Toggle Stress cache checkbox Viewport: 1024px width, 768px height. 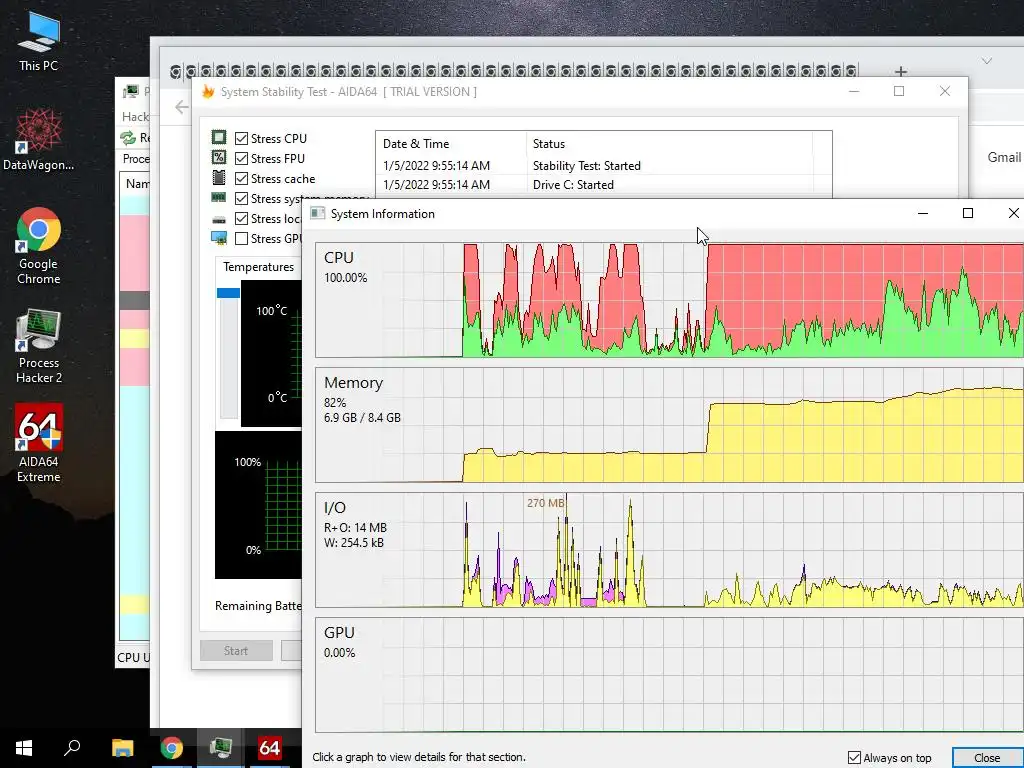pyautogui.click(x=242, y=178)
